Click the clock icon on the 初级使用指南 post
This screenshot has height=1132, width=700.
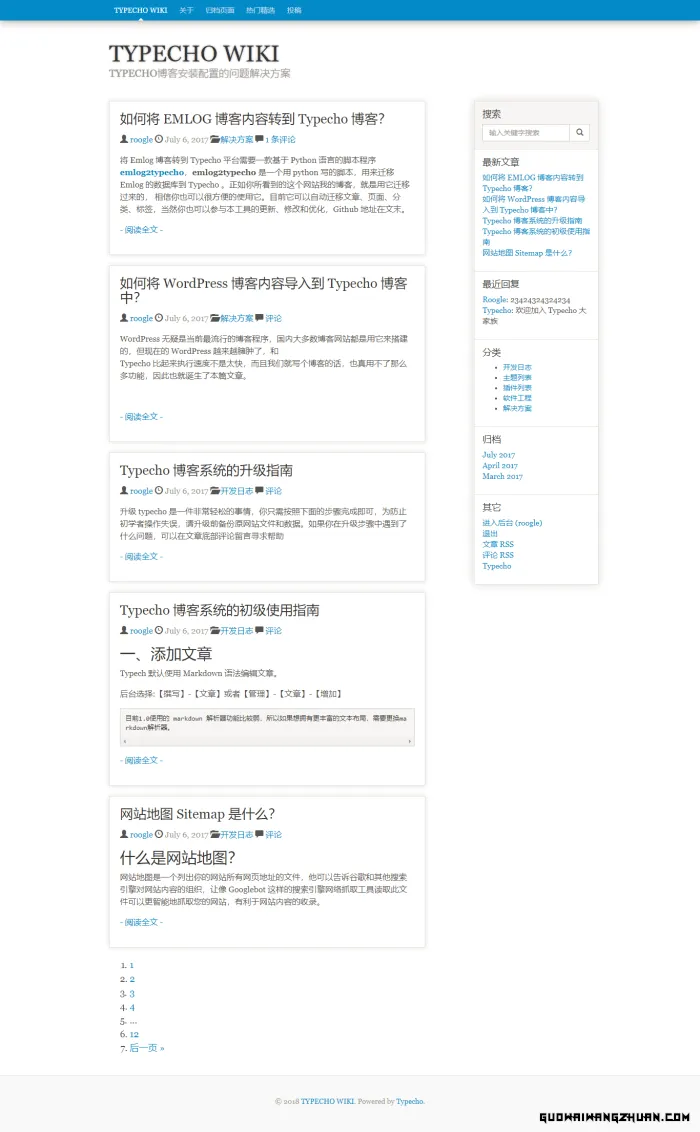click(159, 630)
